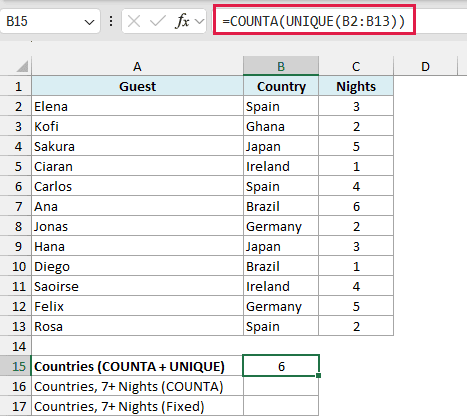The image size is (467, 416).
Task: Select the cell containing Hana
Action: coord(137,246)
